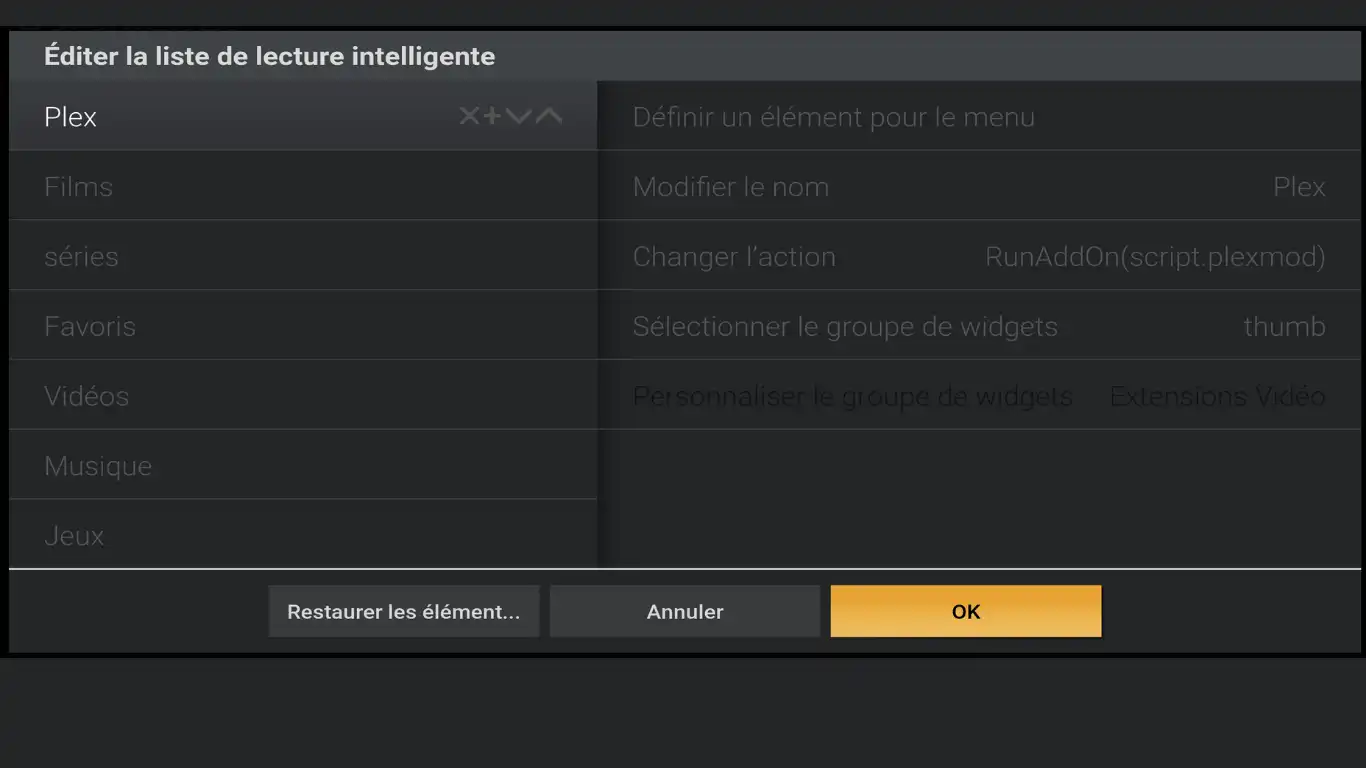The image size is (1366, 768).
Task: Confirm with the OK button
Action: 966,612
